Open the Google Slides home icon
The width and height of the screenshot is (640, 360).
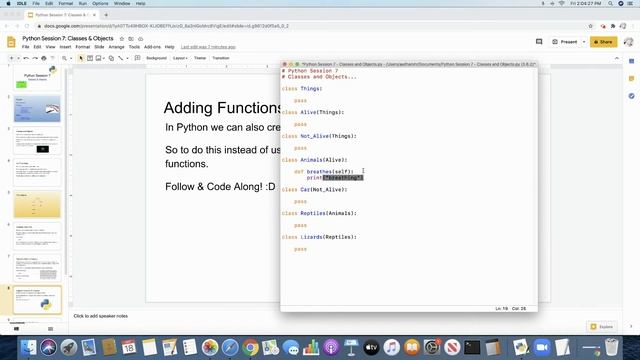click(11, 42)
